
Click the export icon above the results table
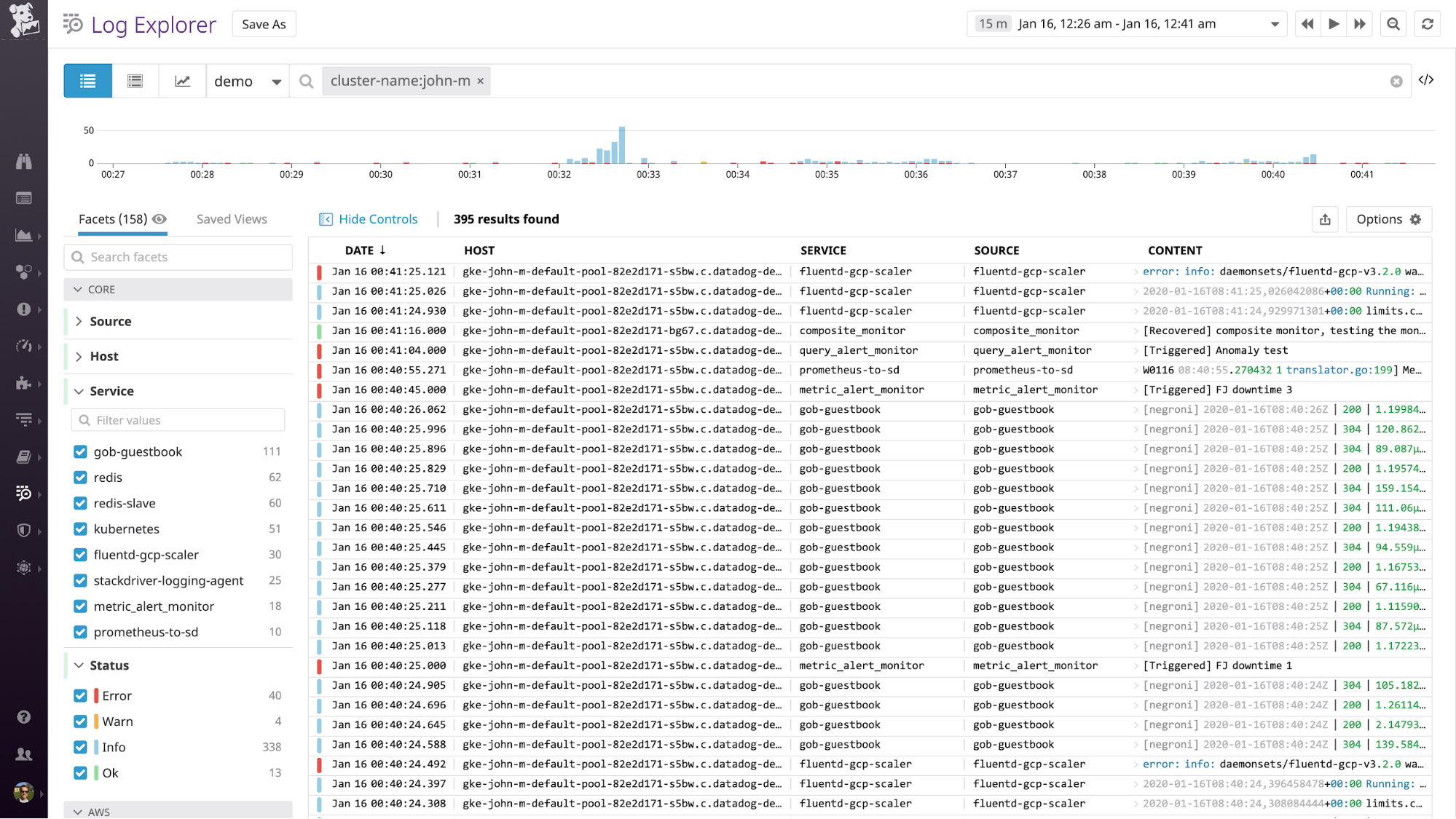coord(1325,219)
